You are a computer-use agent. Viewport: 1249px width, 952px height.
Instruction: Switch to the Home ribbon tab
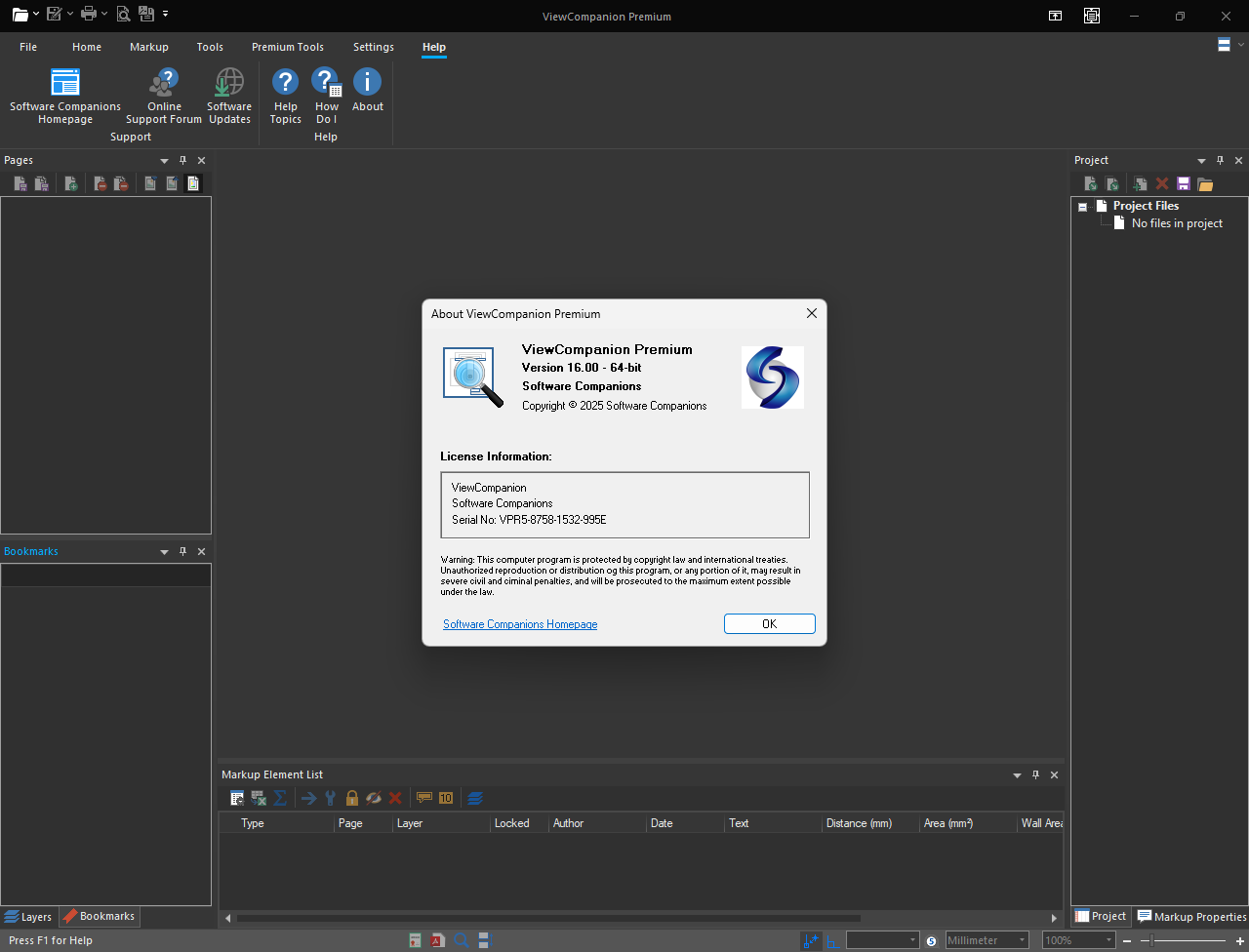[87, 47]
